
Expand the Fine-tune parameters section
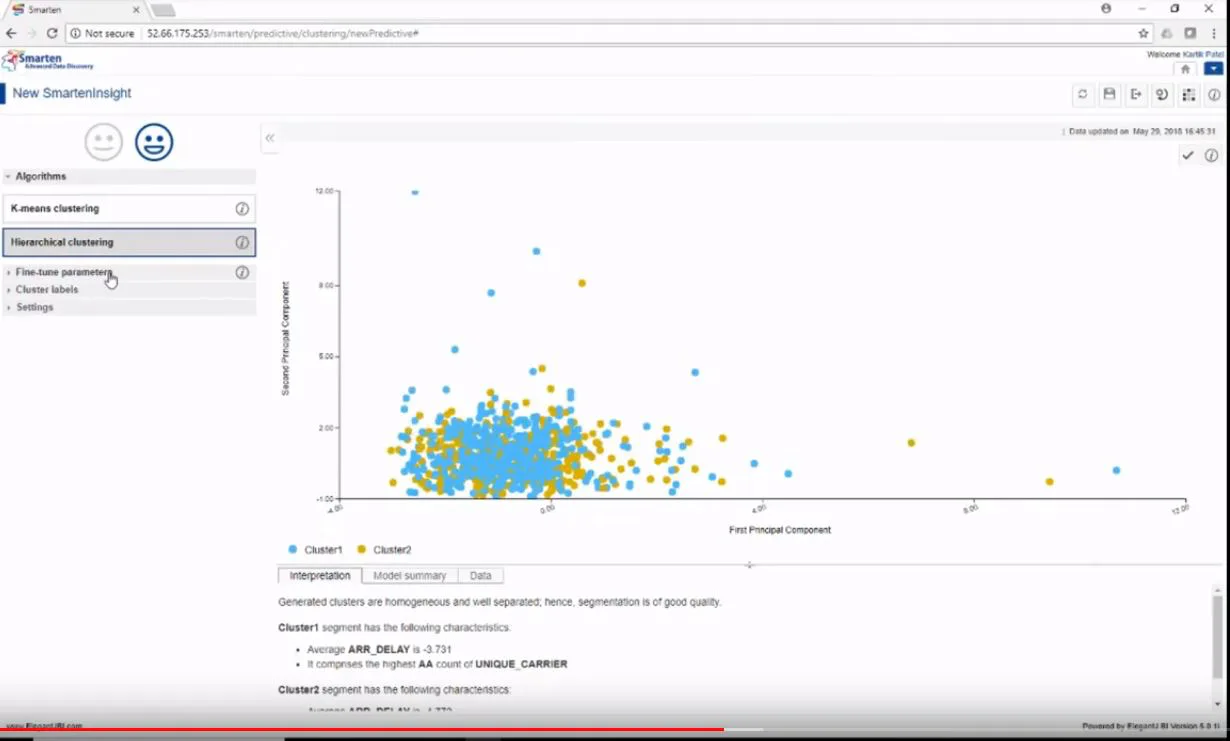(x=64, y=272)
